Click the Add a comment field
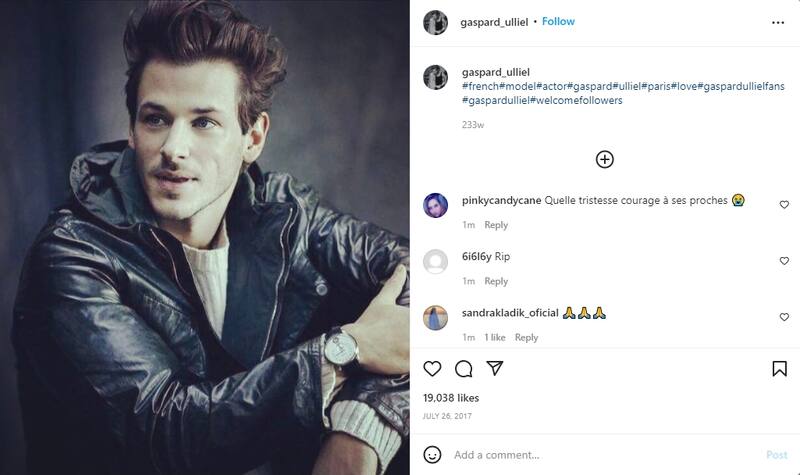800x475 pixels. [x=605, y=455]
